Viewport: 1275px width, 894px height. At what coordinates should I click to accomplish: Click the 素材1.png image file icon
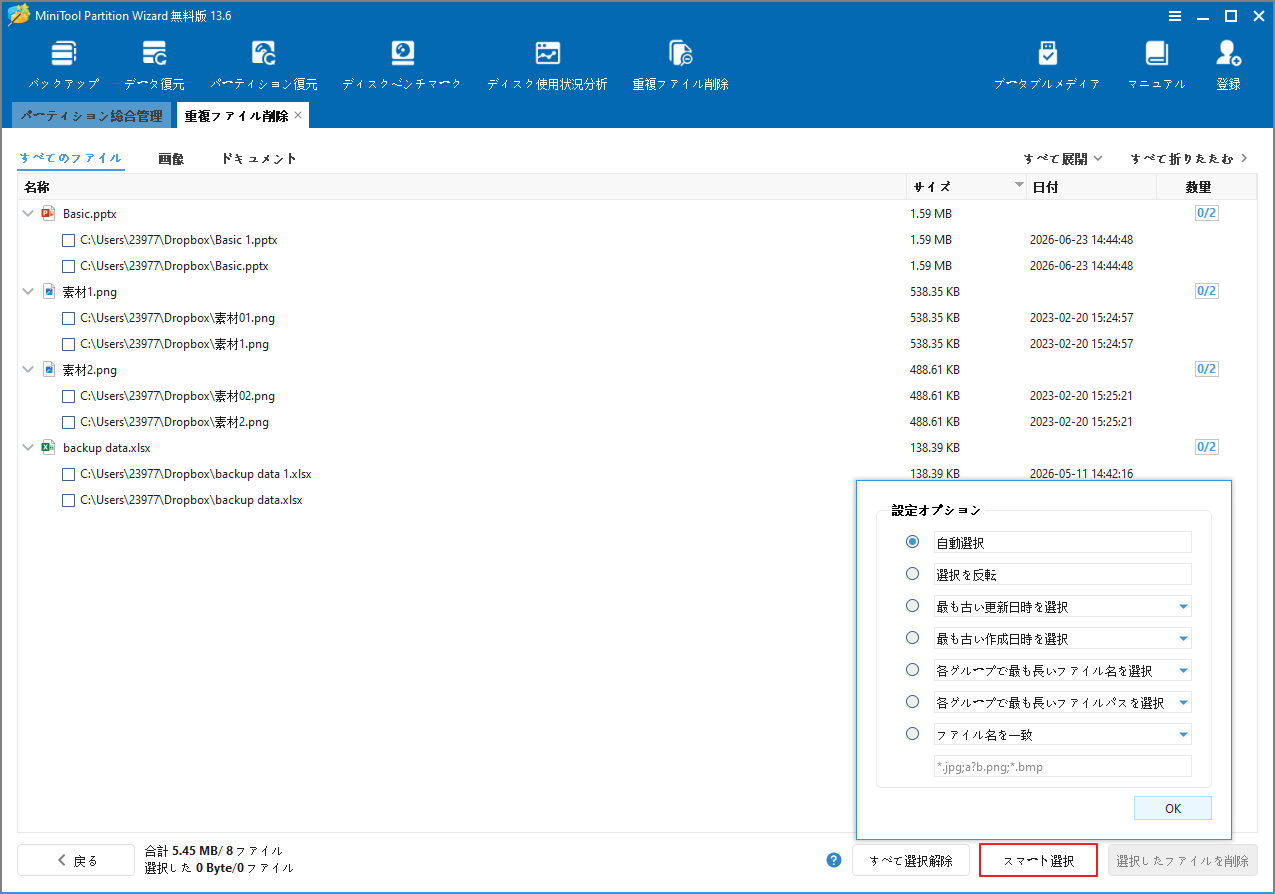click(48, 291)
